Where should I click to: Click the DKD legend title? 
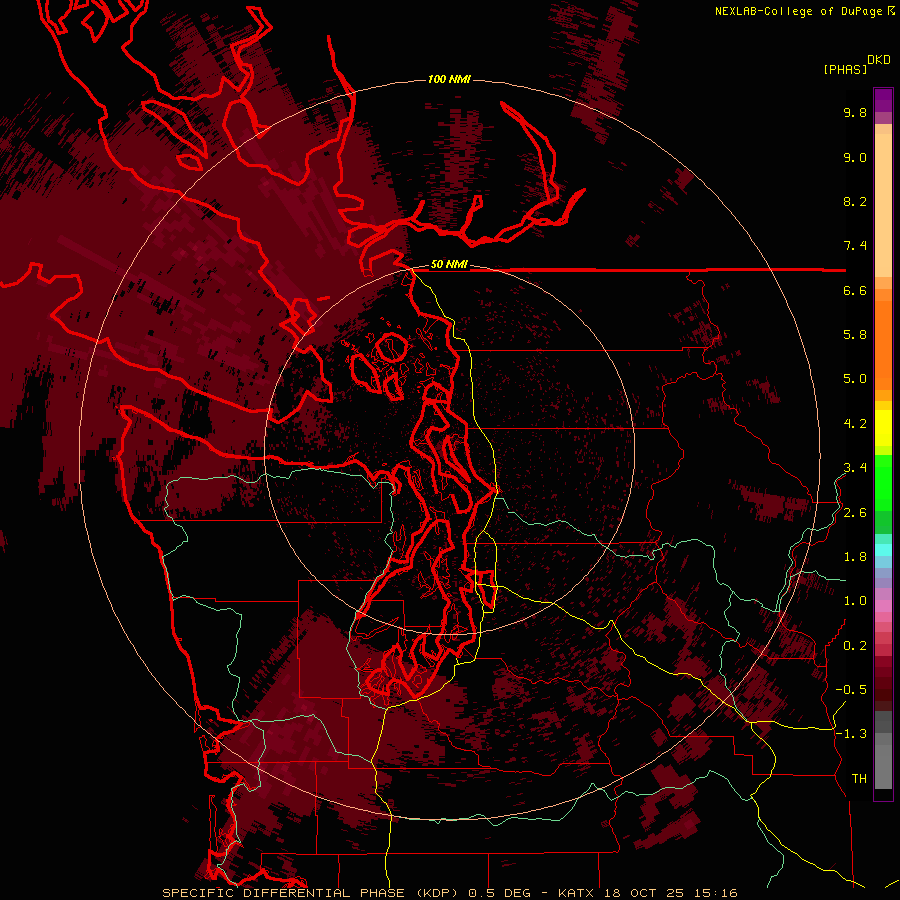coord(879,60)
